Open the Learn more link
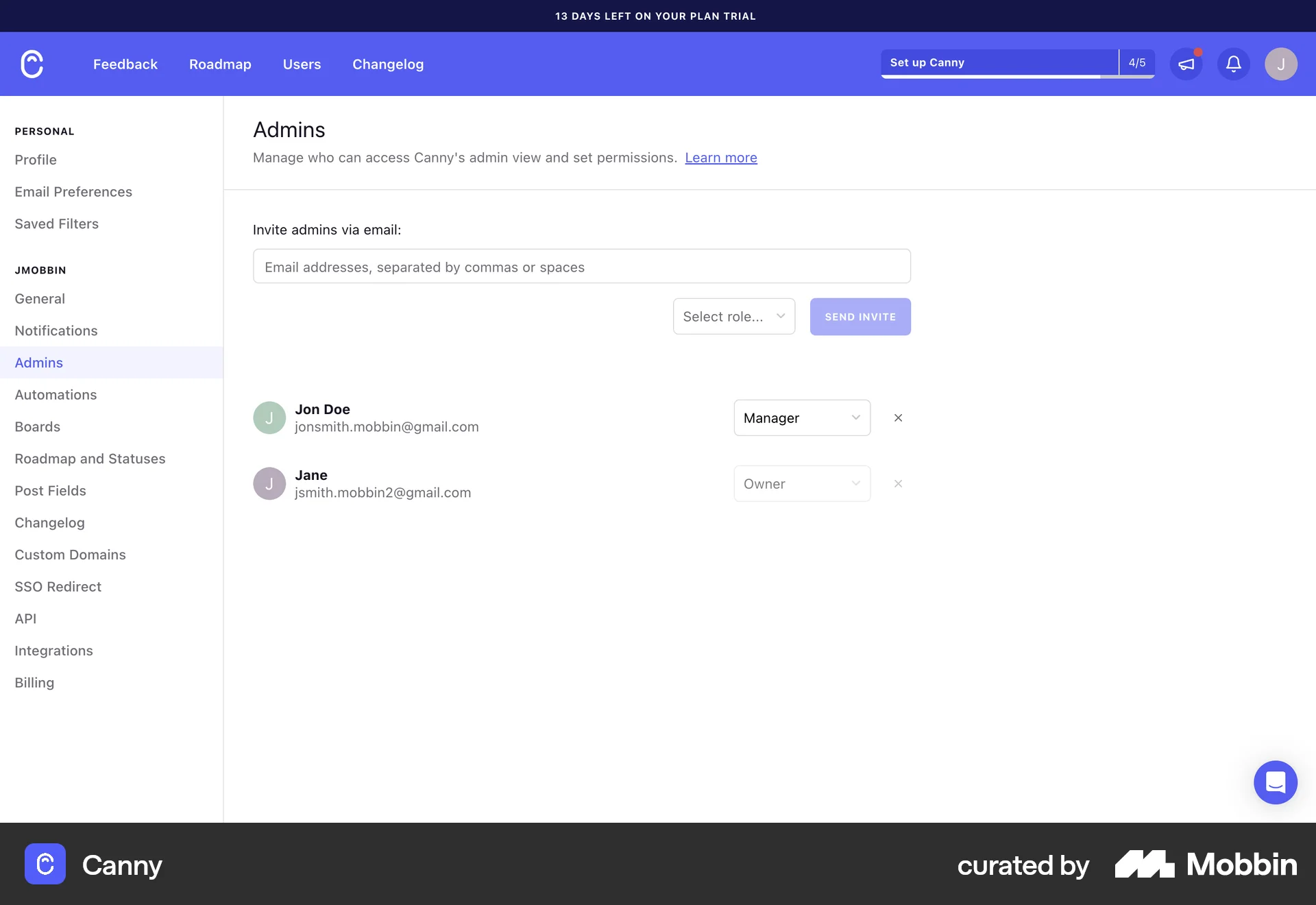Screen dimensions: 1316x905 click(x=720, y=158)
